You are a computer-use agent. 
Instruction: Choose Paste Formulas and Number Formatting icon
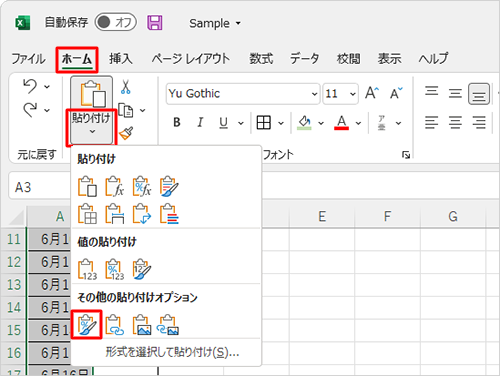point(142,186)
